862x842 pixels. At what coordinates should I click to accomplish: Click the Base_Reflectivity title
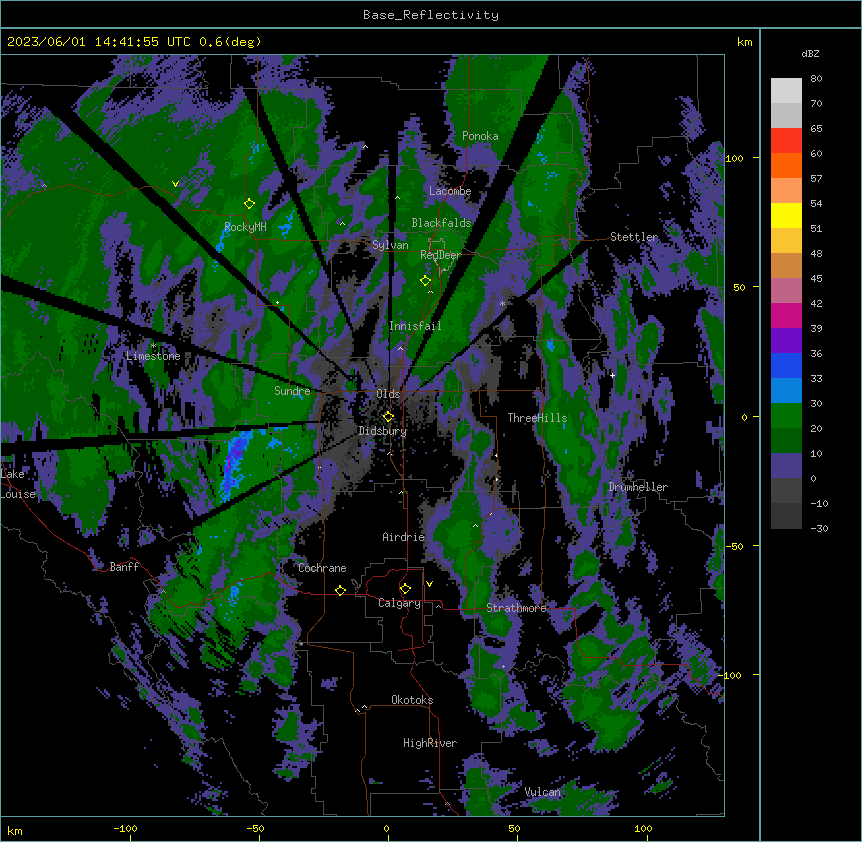click(431, 15)
